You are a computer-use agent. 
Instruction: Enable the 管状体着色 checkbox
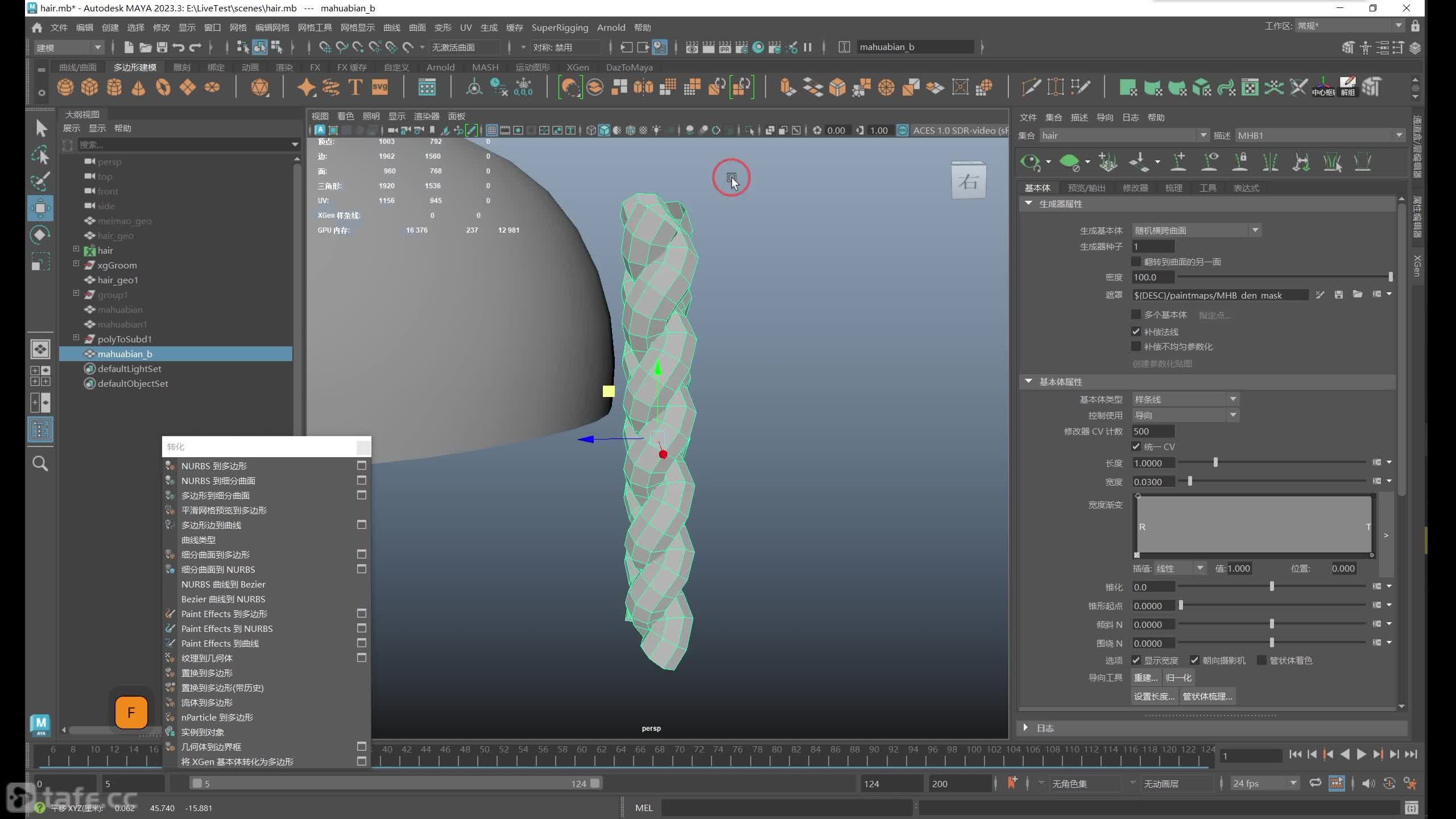pyautogui.click(x=1262, y=660)
